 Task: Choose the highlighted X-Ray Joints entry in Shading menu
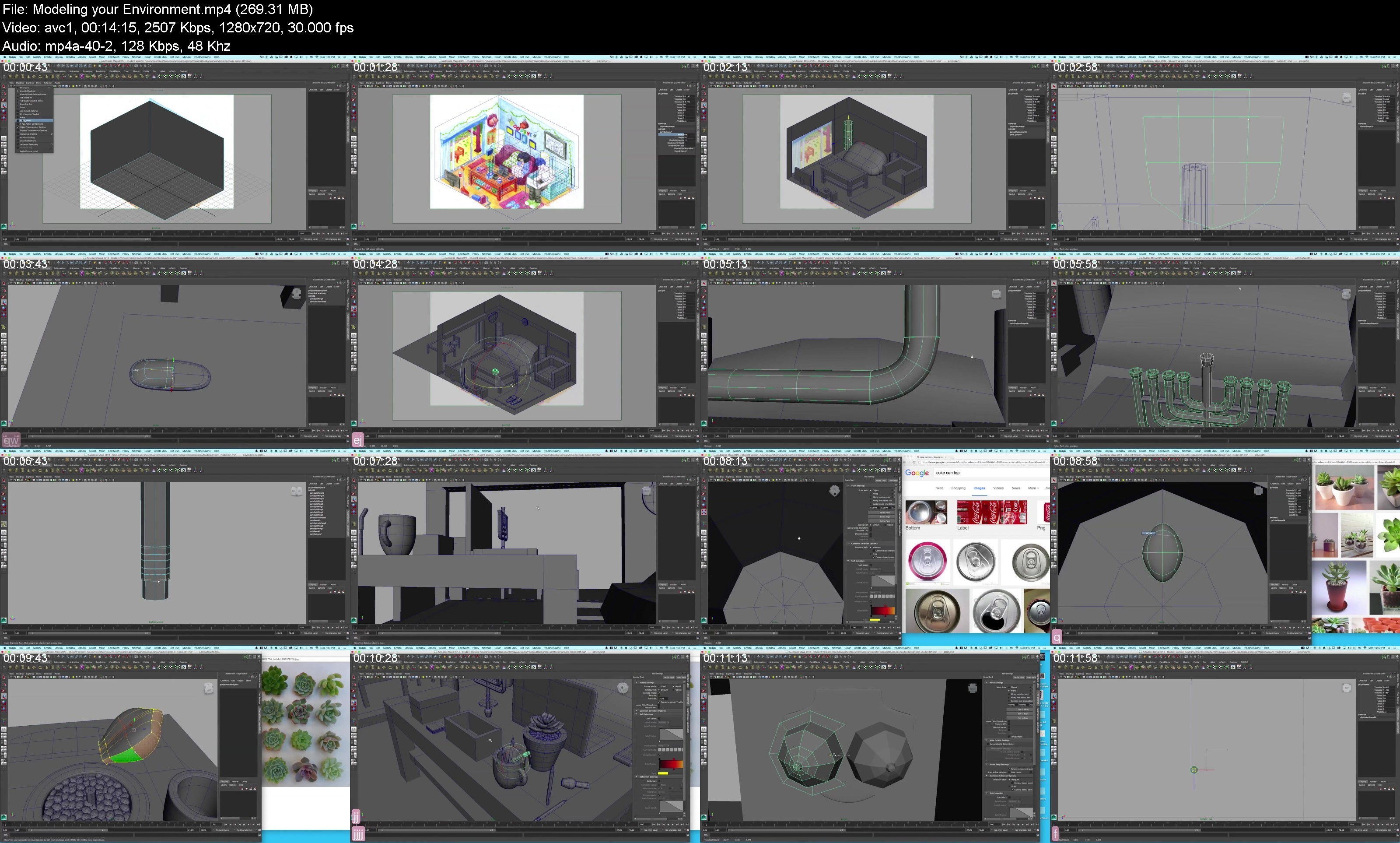pyautogui.click(x=34, y=120)
